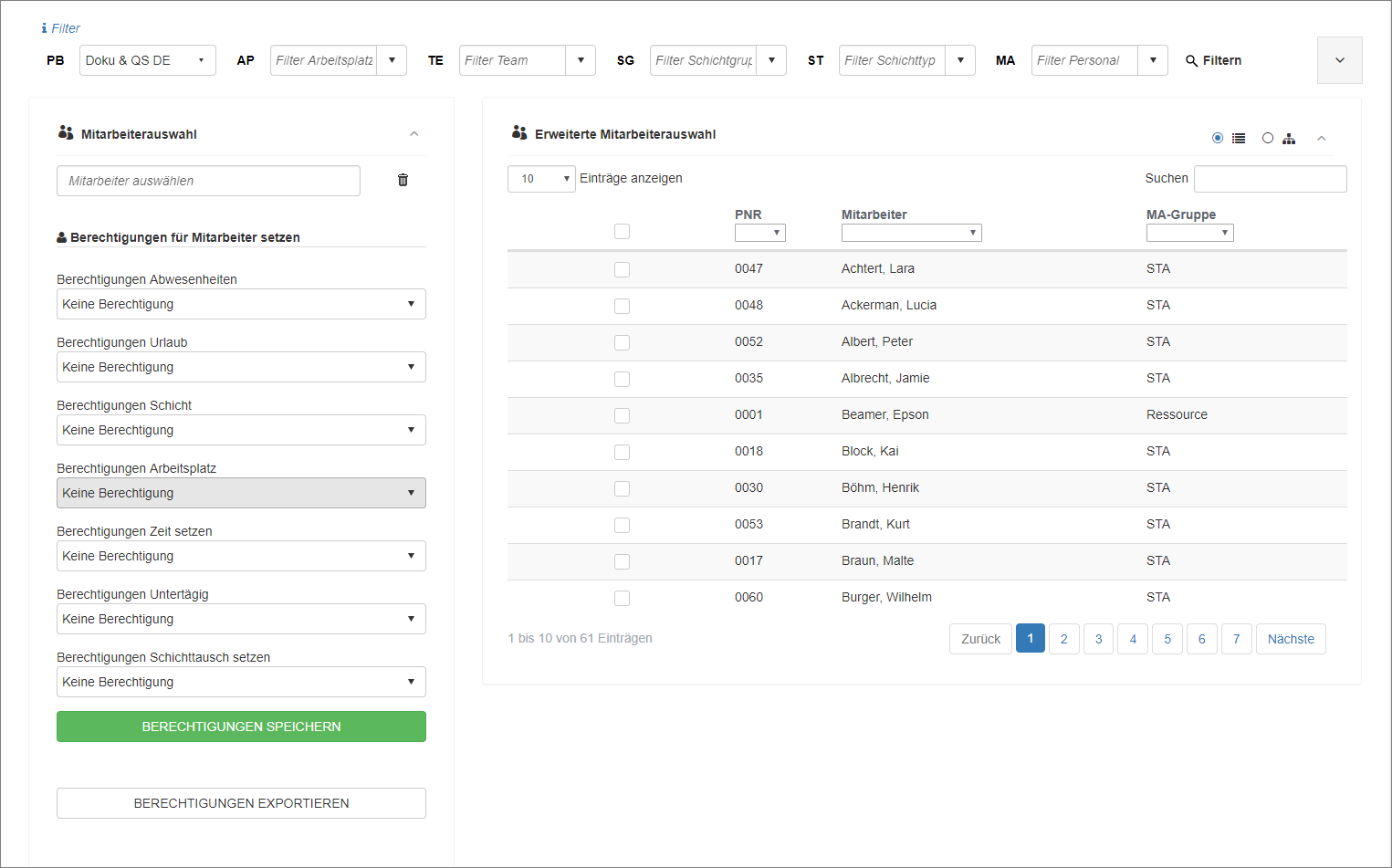Check the box for Braun, Malte
1392x868 pixels.
pyautogui.click(x=622, y=561)
